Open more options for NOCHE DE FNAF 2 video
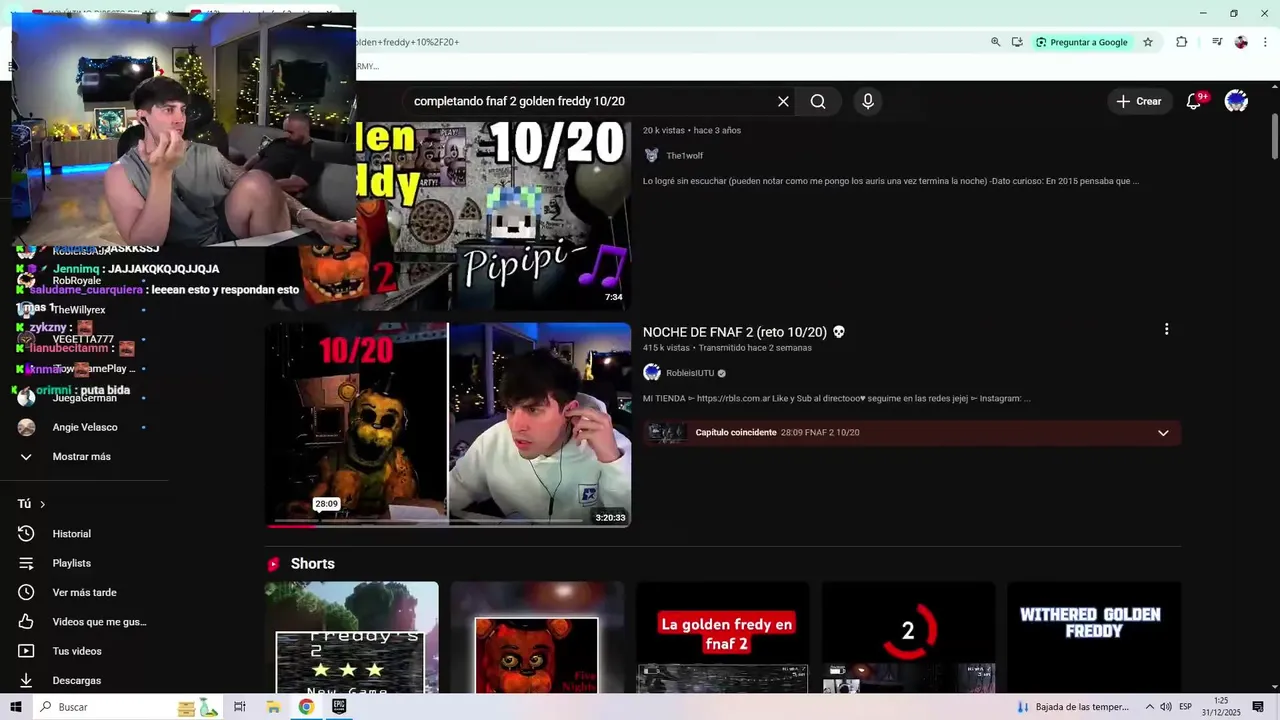Screen dimensions: 1280x720 (x=1166, y=329)
